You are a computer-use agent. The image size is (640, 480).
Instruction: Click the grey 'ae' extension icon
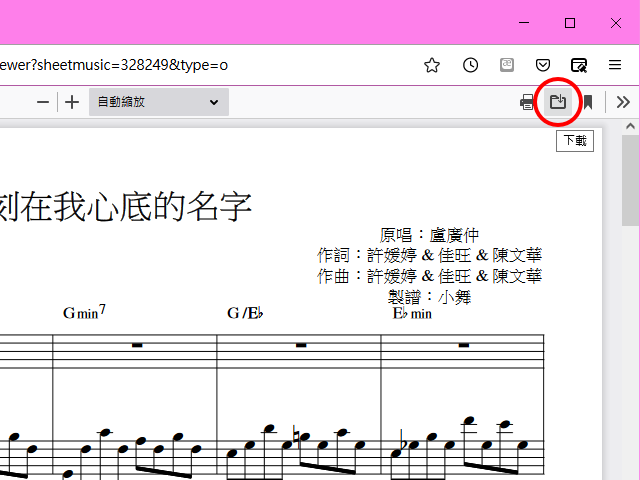507,65
